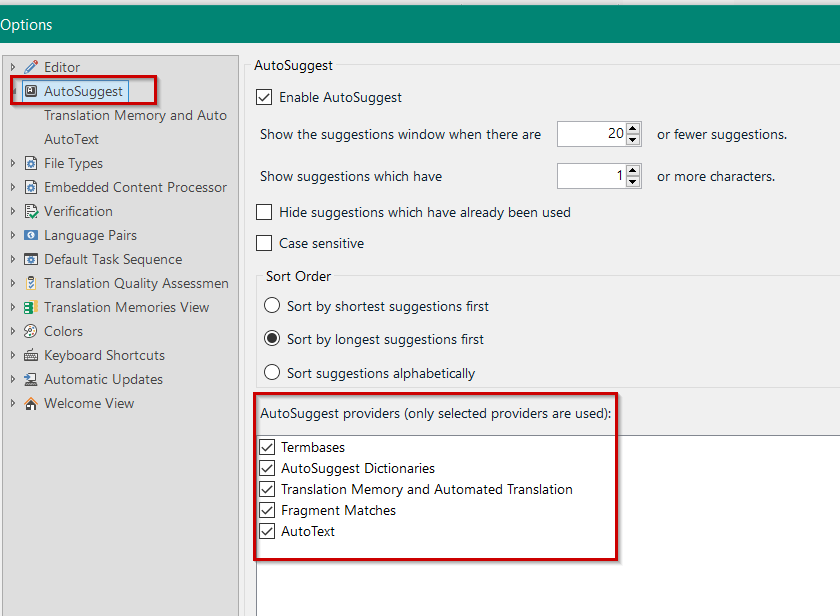The image size is (840, 616).
Task: Click the Default Task Sequence icon
Action: (x=31, y=259)
